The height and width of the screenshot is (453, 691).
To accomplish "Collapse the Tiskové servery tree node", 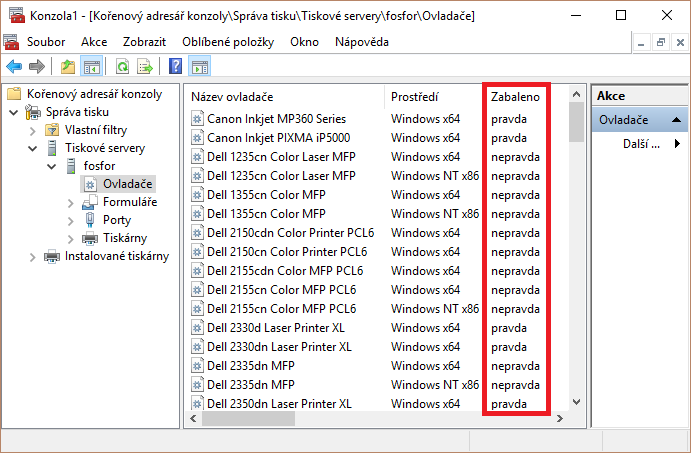I will [32, 148].
